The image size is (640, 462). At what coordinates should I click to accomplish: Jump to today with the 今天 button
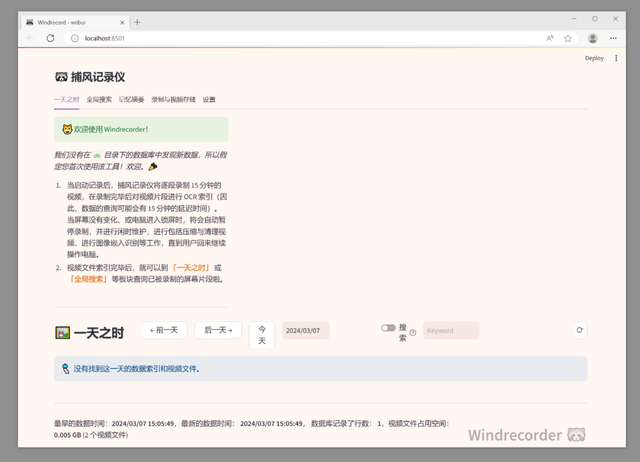[x=262, y=335]
